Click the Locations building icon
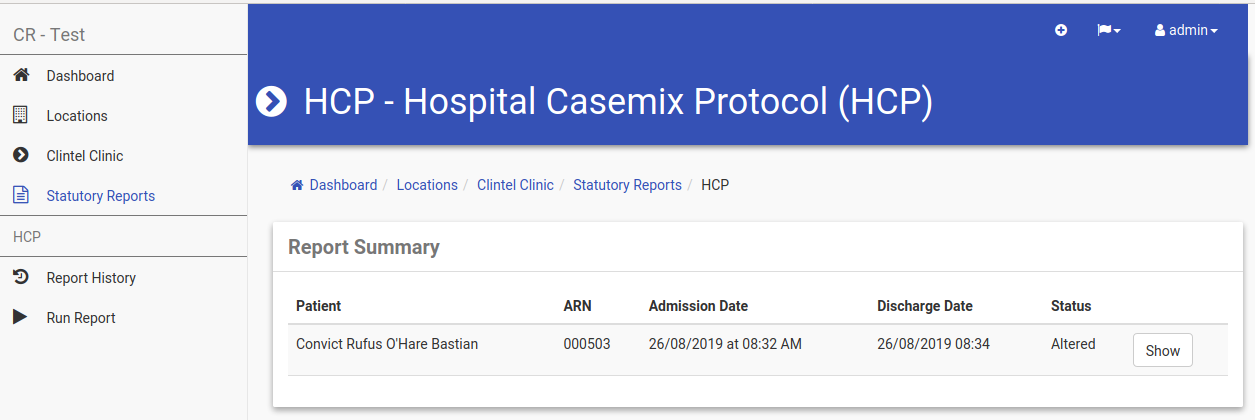 (20, 115)
